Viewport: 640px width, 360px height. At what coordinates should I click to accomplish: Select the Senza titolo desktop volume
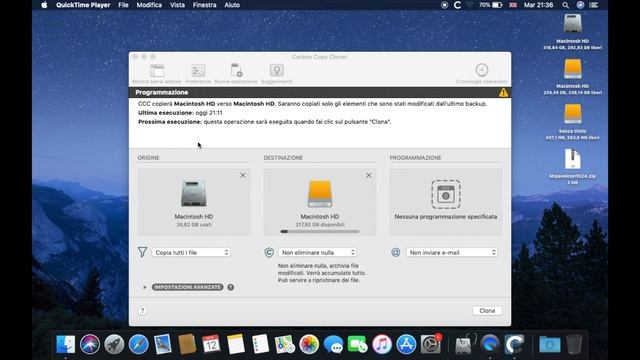click(x=573, y=114)
